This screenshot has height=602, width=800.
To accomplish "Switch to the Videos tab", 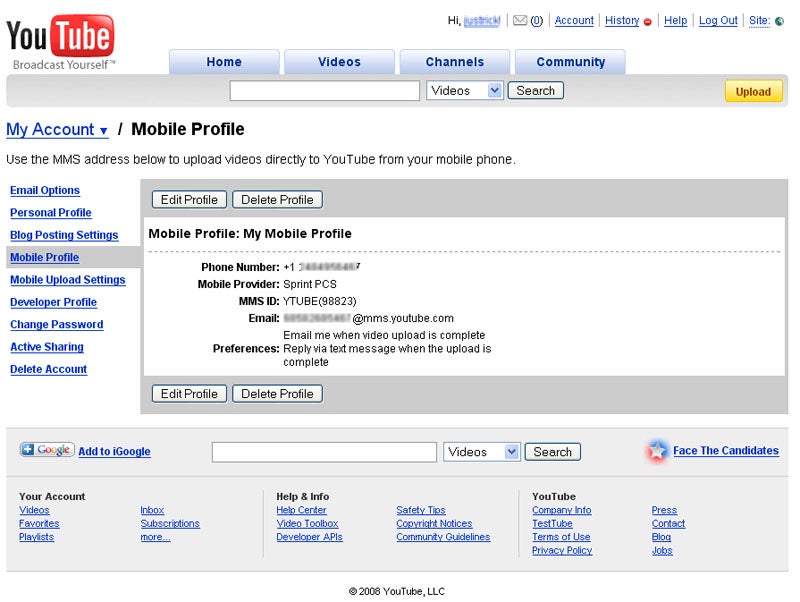I will (x=339, y=62).
